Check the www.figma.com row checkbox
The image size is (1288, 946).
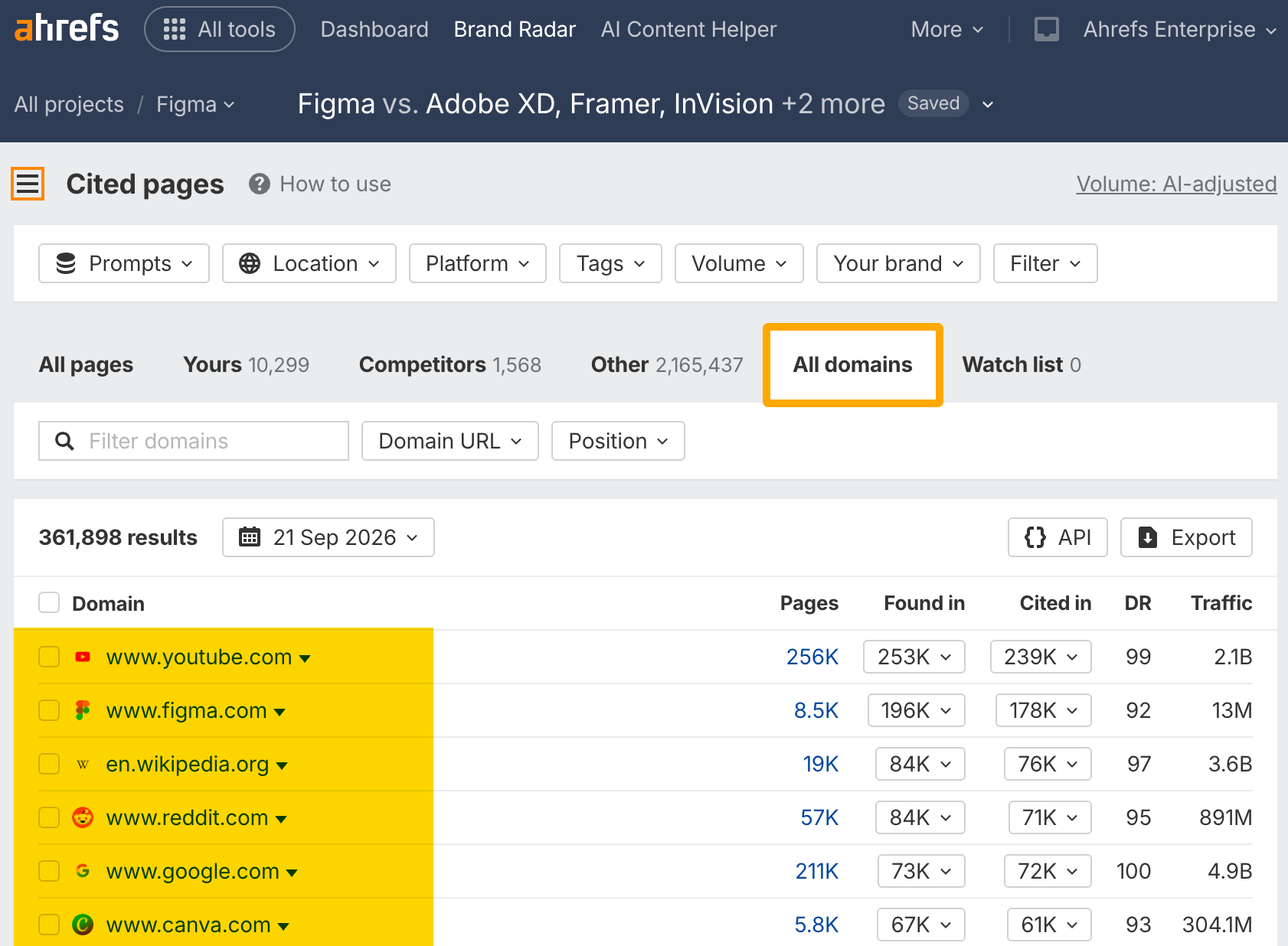pos(49,710)
